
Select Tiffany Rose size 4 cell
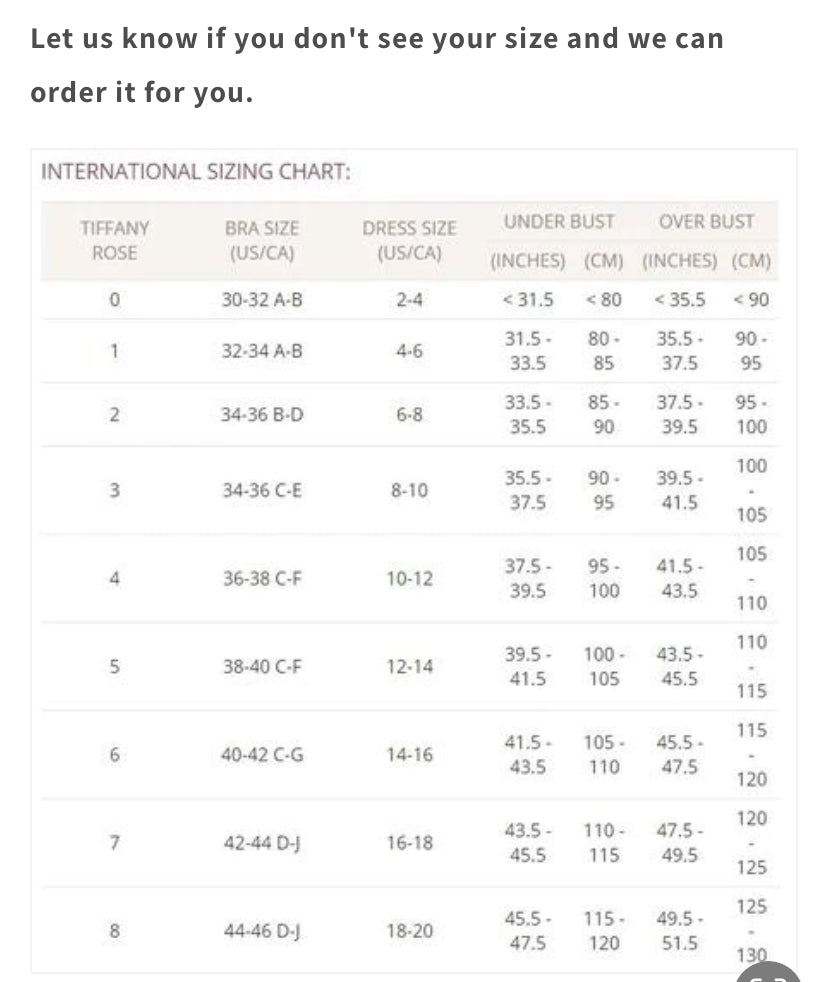click(x=114, y=578)
